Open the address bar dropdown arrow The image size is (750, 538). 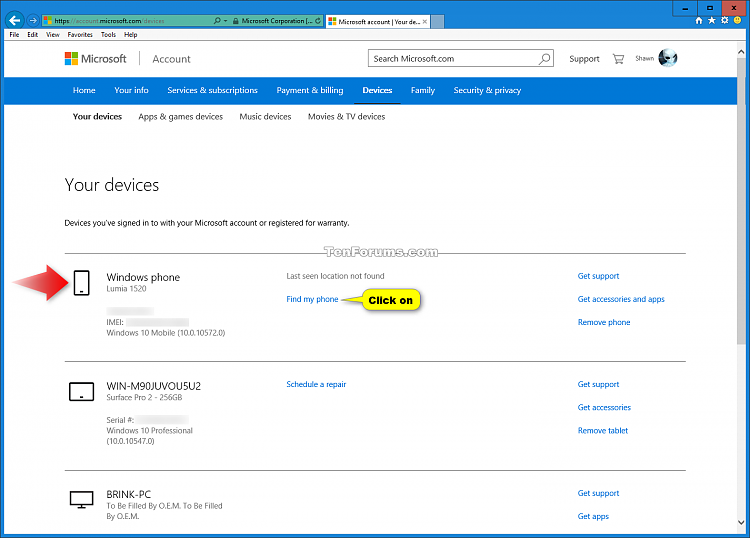tap(225, 21)
